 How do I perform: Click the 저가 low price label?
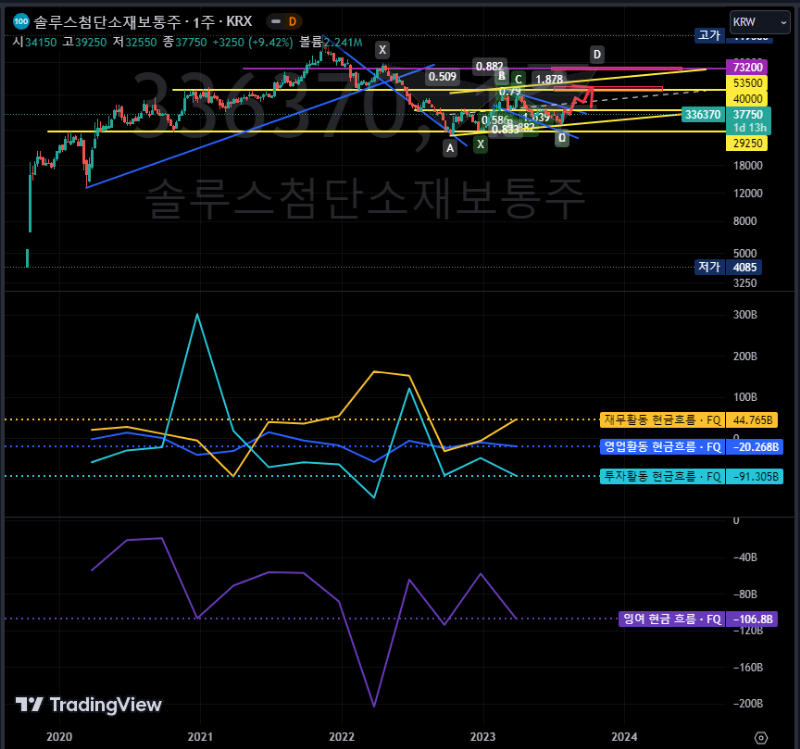(709, 267)
